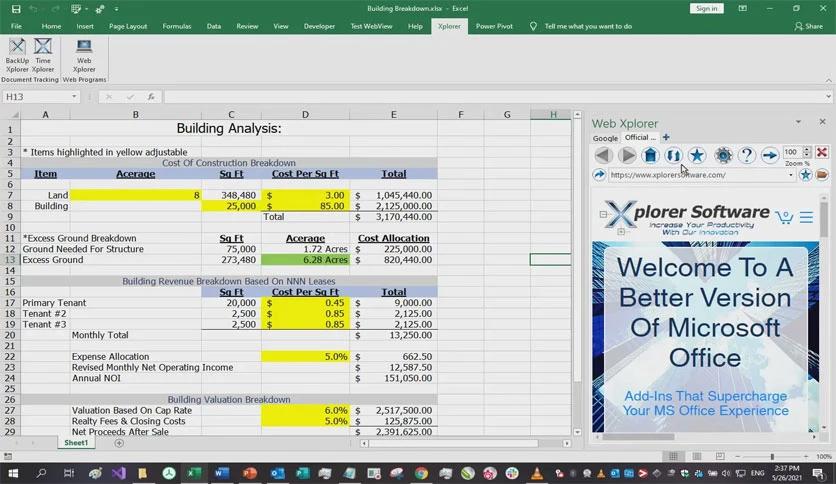Screen dimensions: 836x484
Task: Save the workbook from Quick Access toolbar
Action: (x=16, y=9)
